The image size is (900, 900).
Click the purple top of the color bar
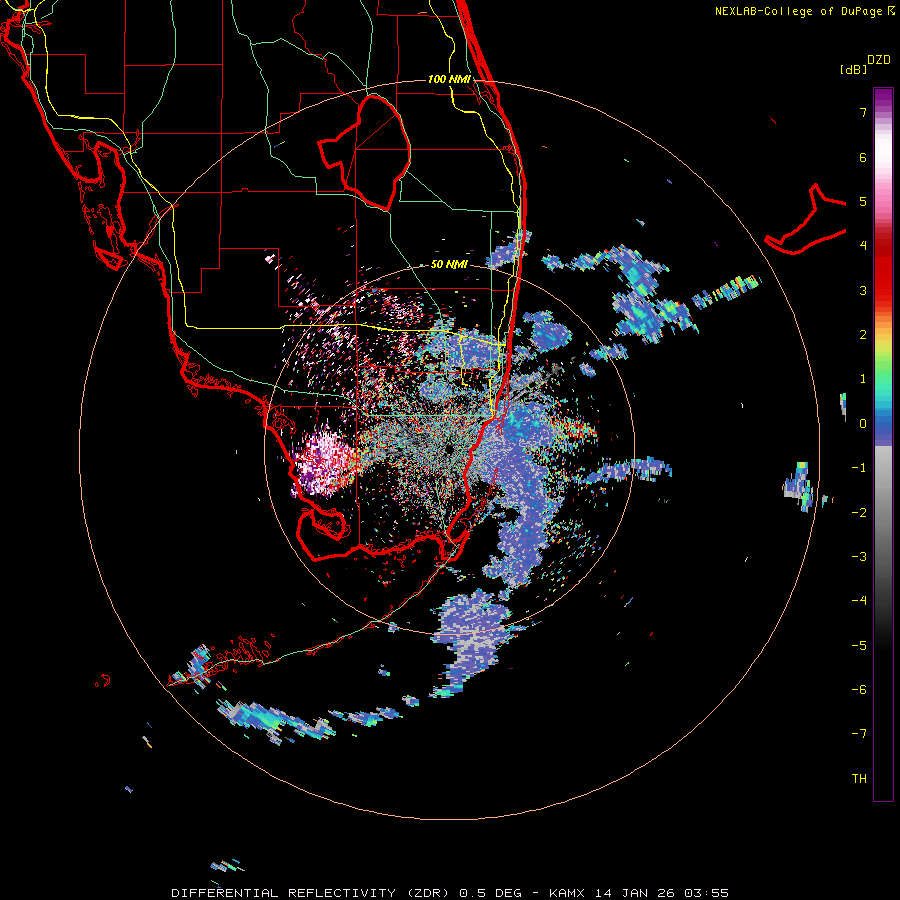point(883,98)
